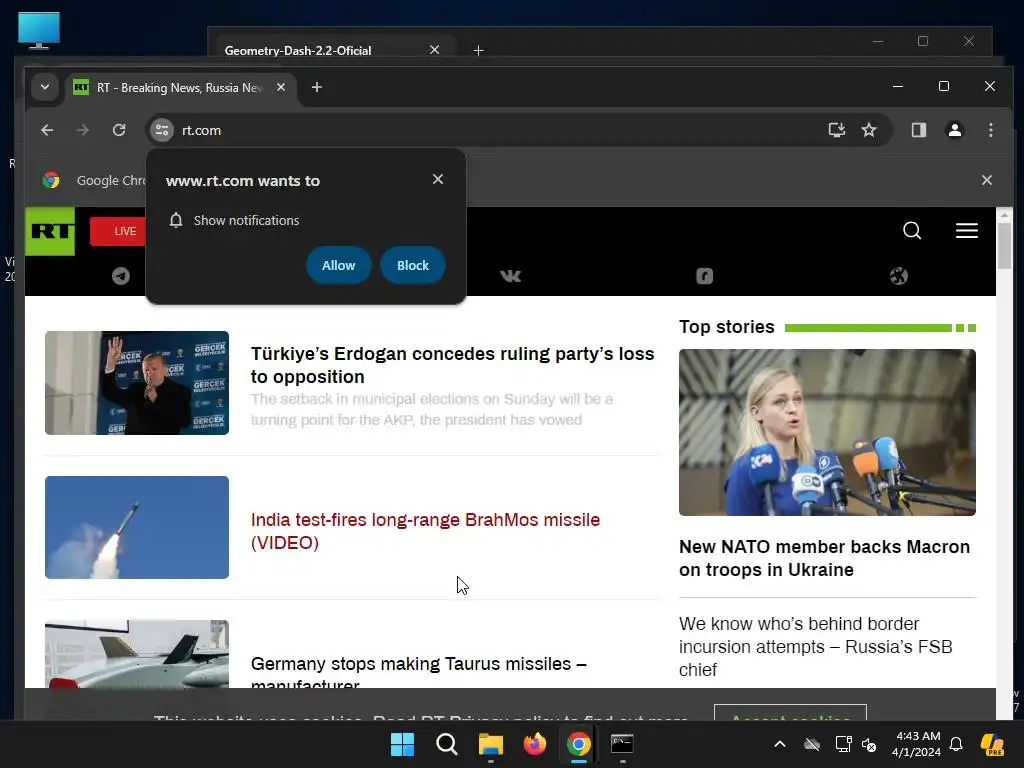Open the clock showing 4:43 AM
This screenshot has width=1024, height=768.
(x=917, y=744)
